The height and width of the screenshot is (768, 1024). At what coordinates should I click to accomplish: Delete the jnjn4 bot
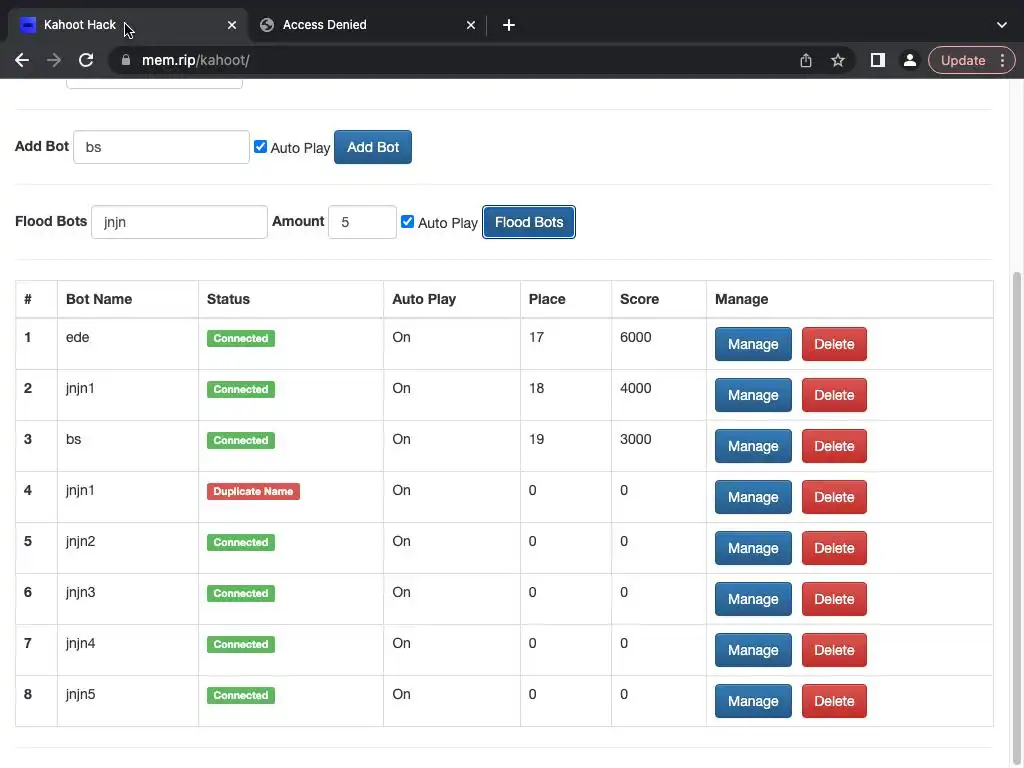pos(834,650)
